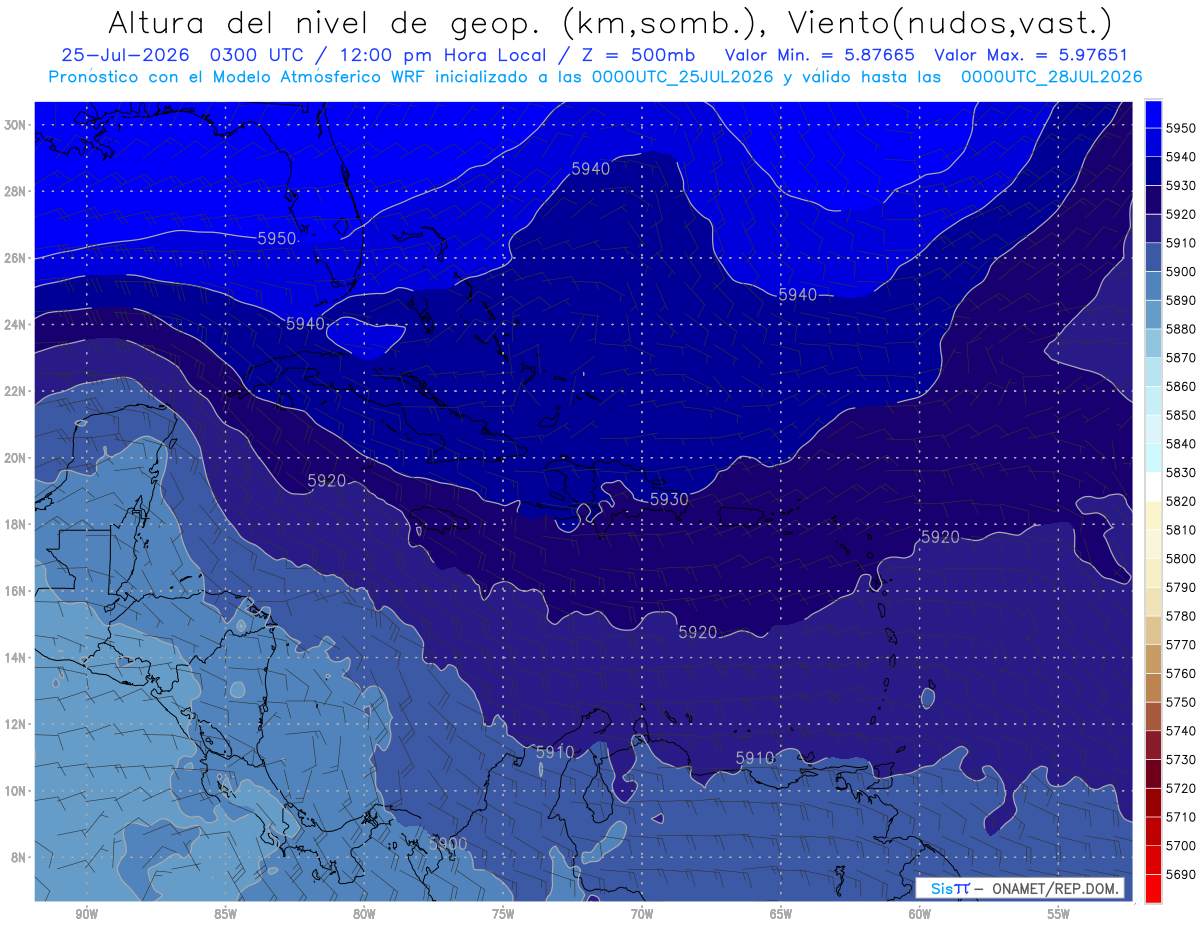Click the 5930 contour label on the map
Viewport: 1200px width, 927px height.
click(669, 499)
